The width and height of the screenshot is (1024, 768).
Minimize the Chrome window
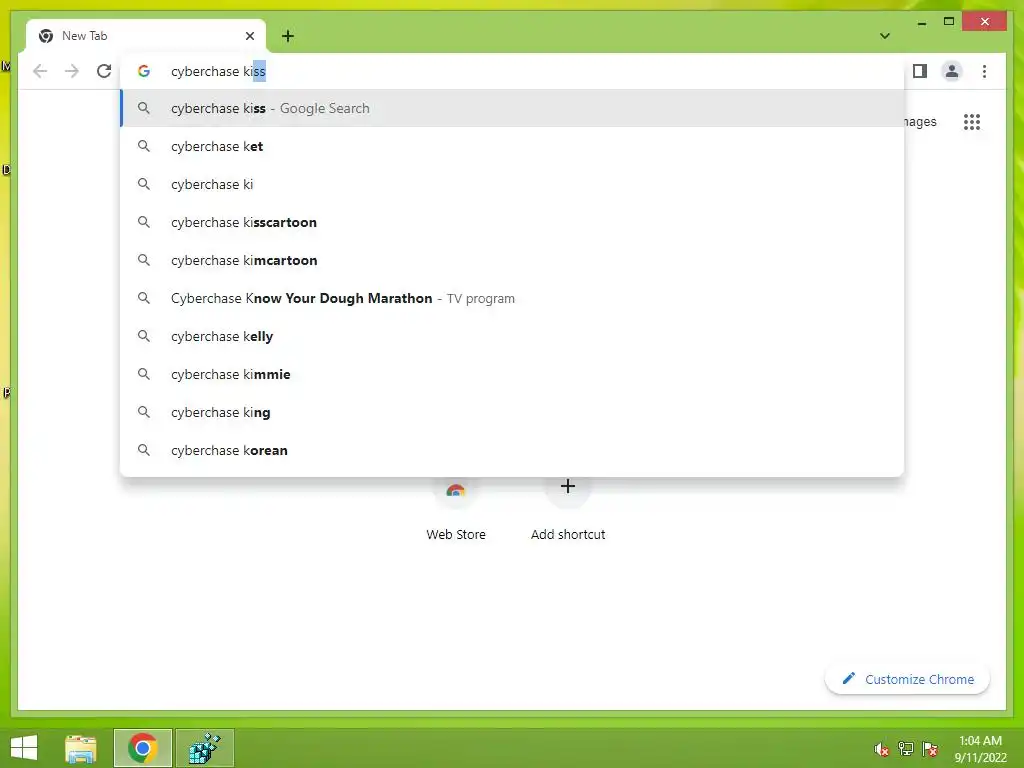point(921,22)
